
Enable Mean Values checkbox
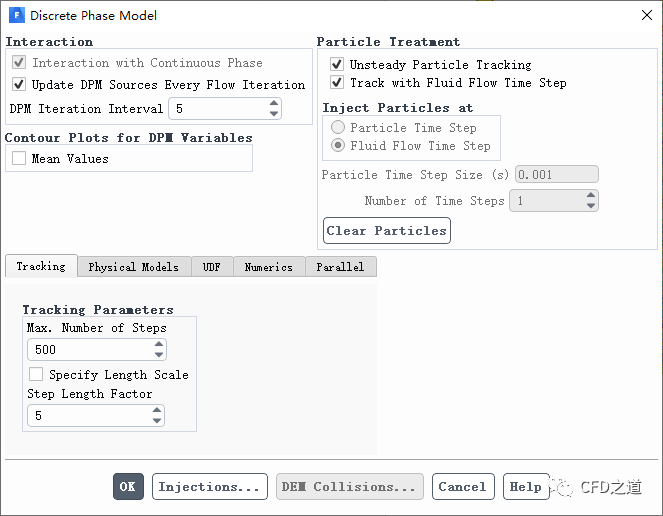point(20,159)
